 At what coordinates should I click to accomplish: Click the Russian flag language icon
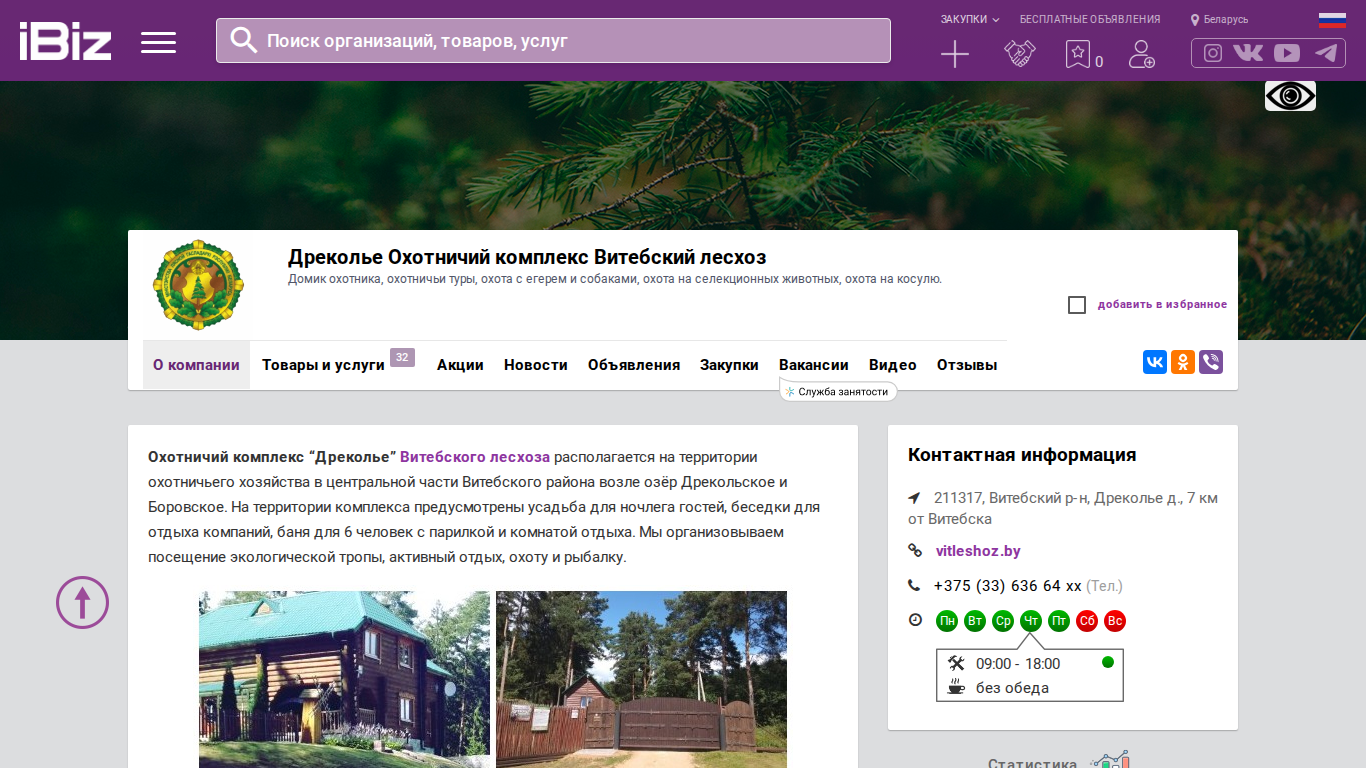pyautogui.click(x=1332, y=19)
